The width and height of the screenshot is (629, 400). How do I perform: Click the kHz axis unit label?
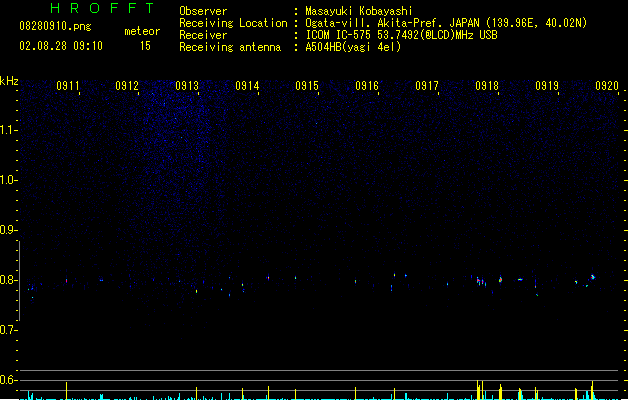(9, 81)
